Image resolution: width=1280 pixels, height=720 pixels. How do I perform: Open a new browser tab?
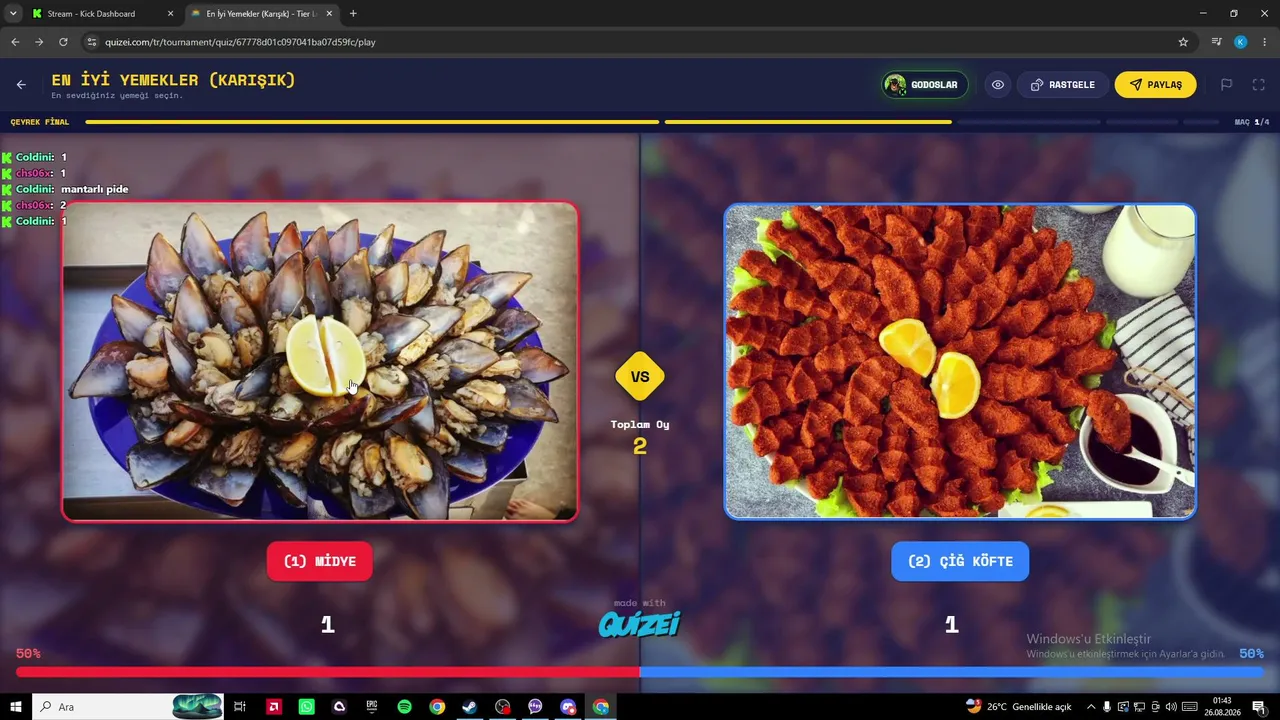point(353,14)
